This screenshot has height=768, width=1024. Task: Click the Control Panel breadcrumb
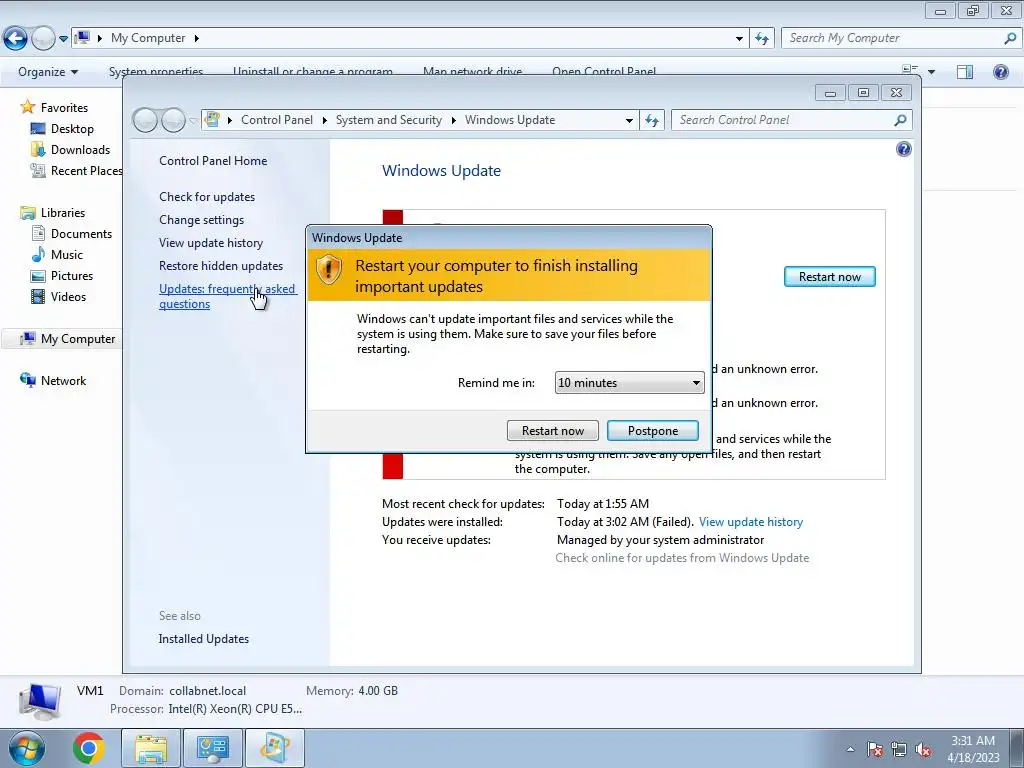(277, 120)
